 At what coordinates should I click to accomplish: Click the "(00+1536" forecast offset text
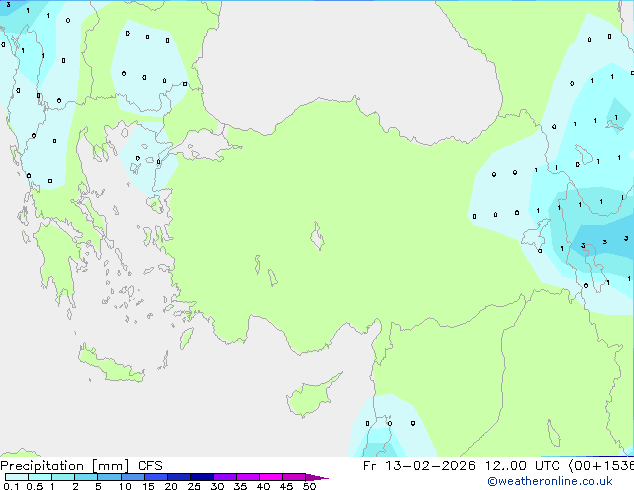(602, 466)
